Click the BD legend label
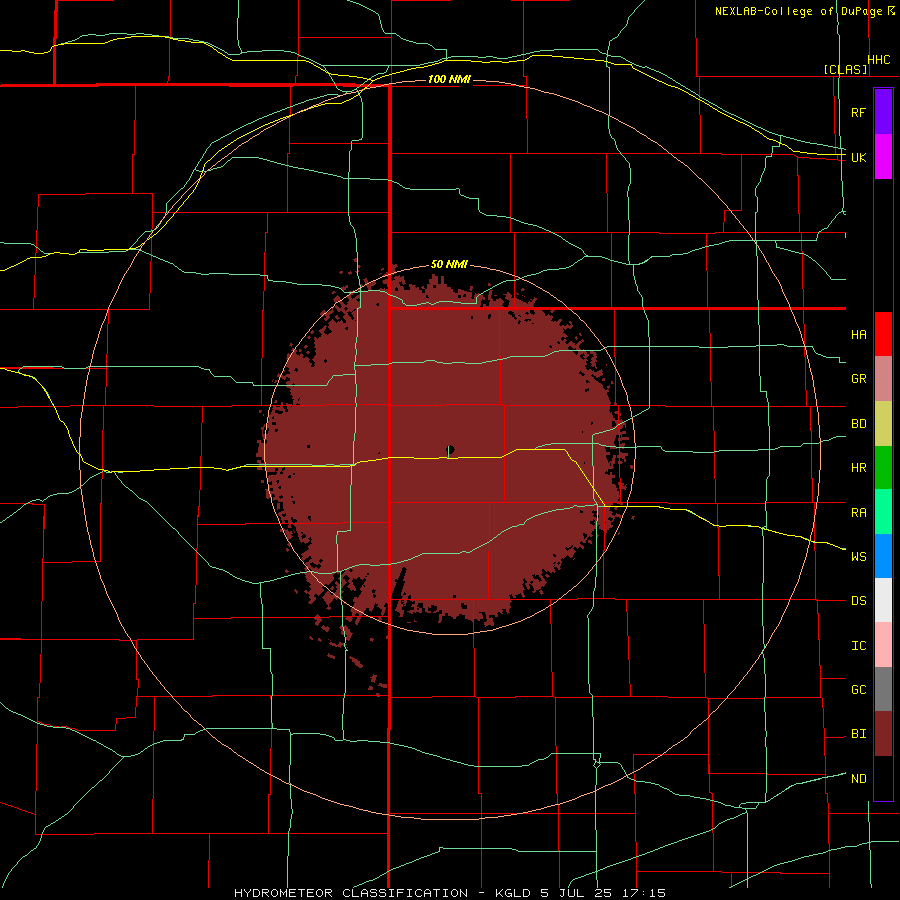The width and height of the screenshot is (900, 900). click(x=858, y=424)
